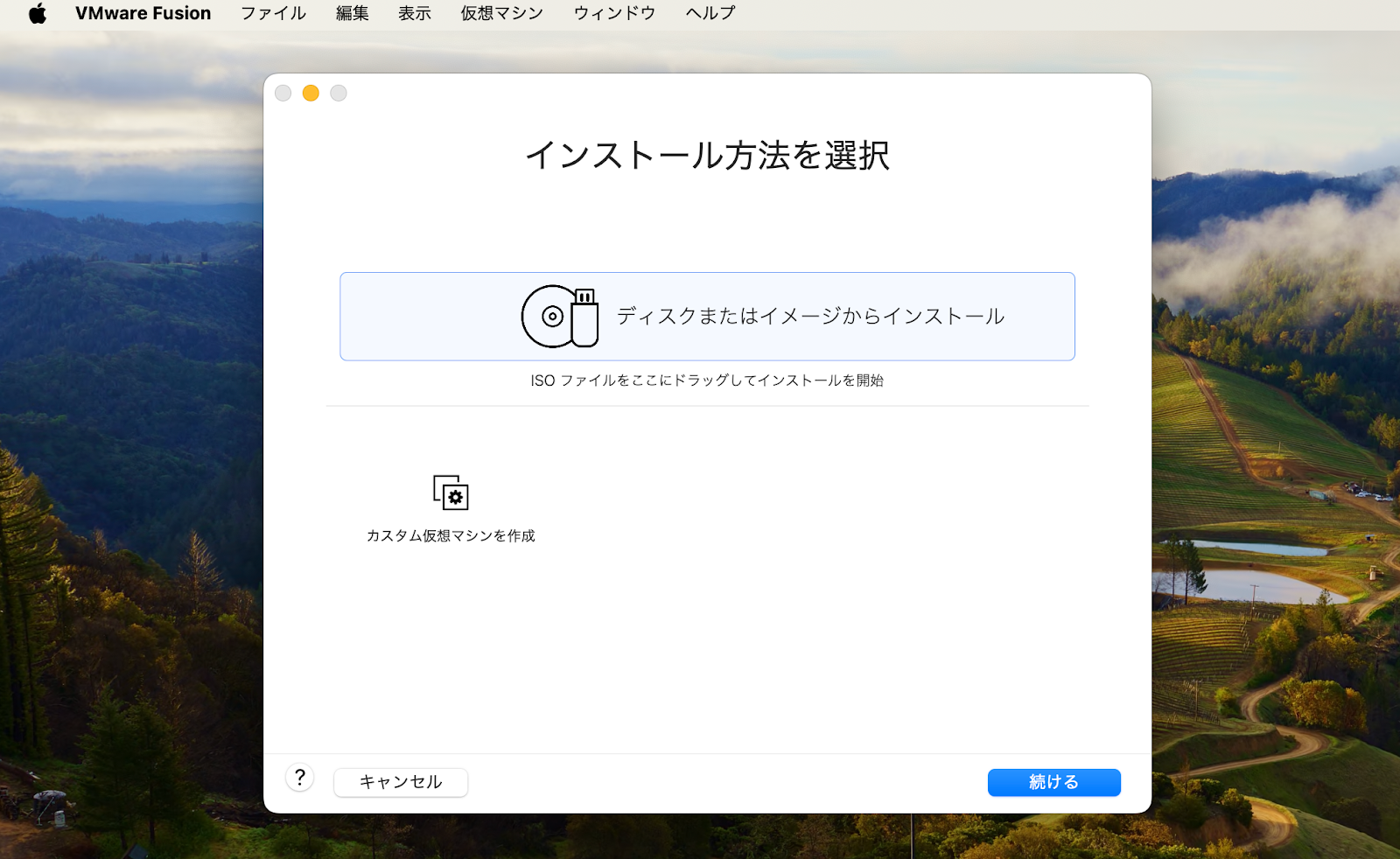
Task: Open the ウィンドウ menu
Action: point(615,13)
